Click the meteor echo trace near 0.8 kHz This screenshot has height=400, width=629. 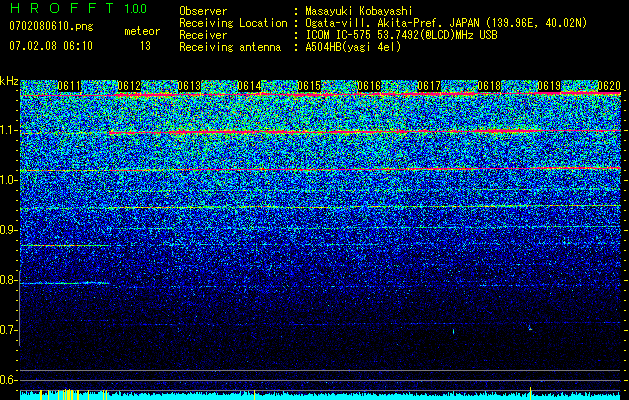pyautogui.click(x=65, y=283)
